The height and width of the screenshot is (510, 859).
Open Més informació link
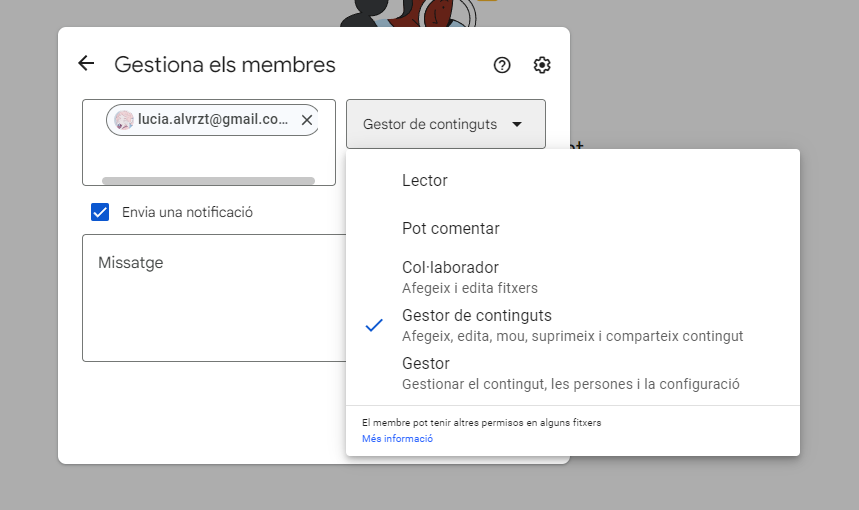click(x=397, y=438)
